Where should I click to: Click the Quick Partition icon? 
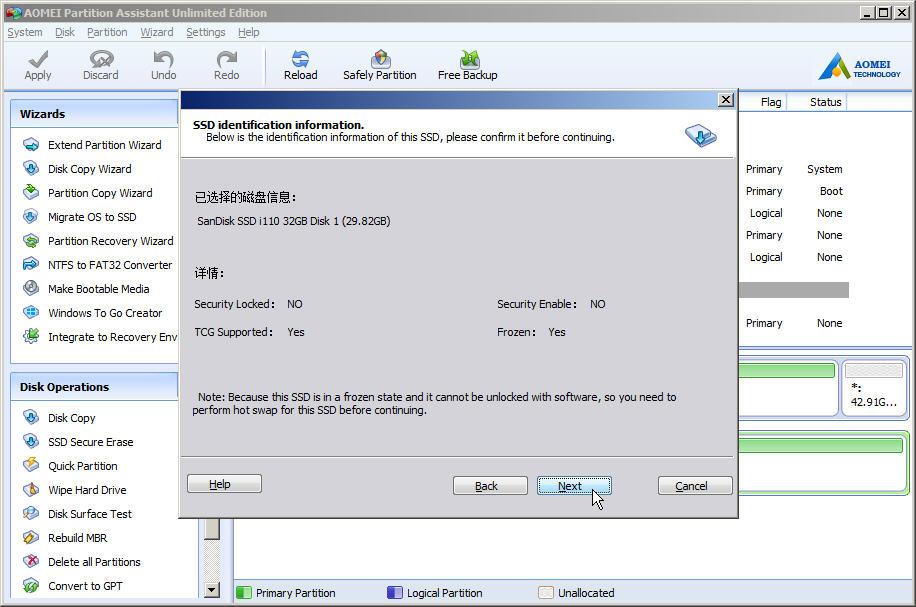tap(31, 466)
